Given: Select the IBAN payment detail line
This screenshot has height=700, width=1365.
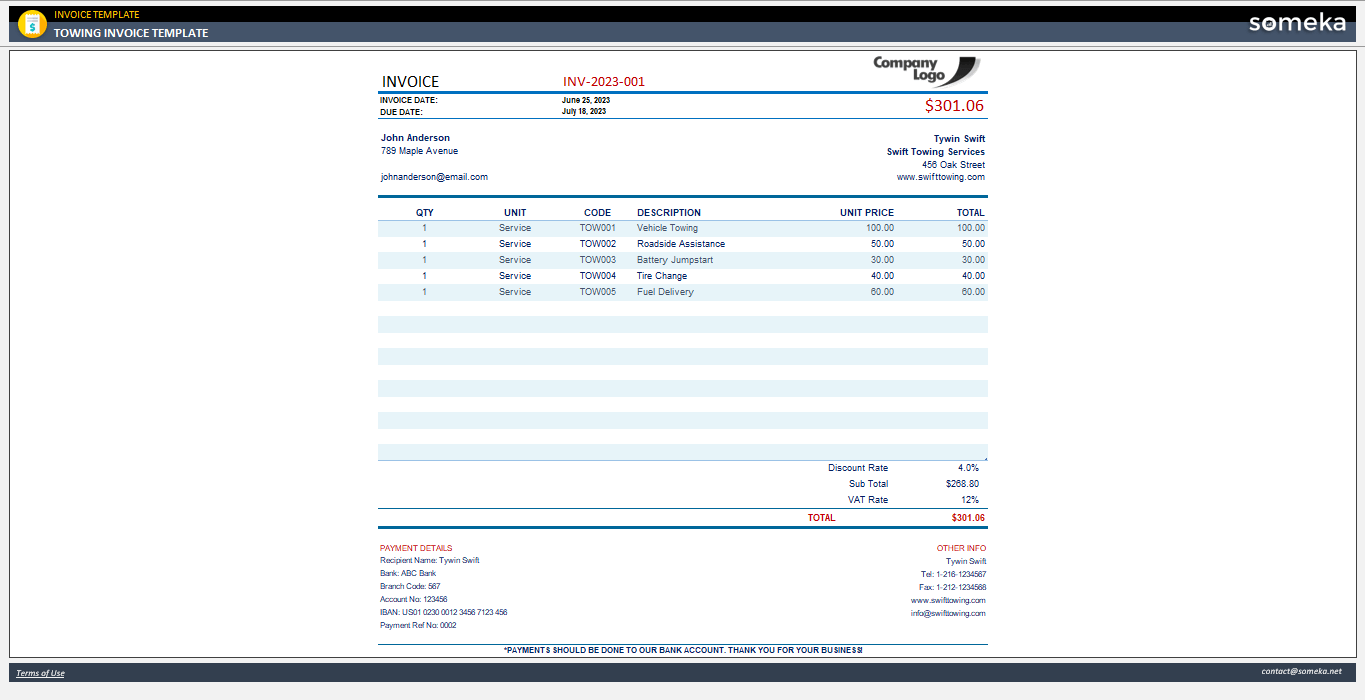Looking at the screenshot, I should tap(444, 612).
